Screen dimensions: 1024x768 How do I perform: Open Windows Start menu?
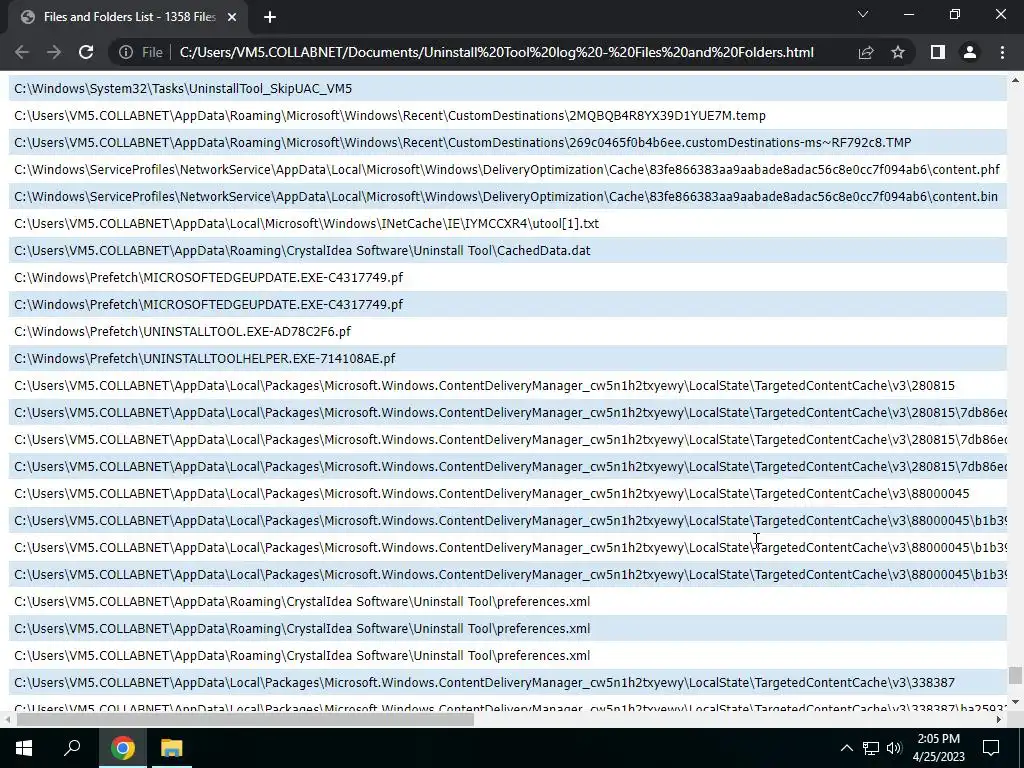[24, 748]
